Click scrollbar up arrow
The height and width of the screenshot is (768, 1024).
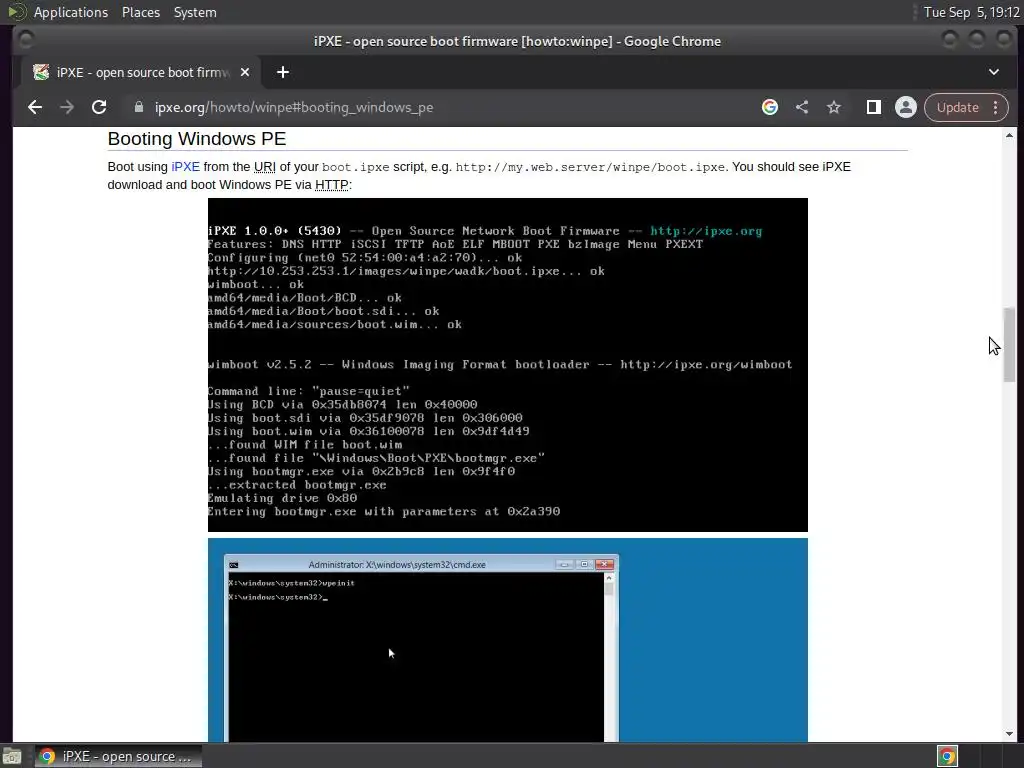1010,135
